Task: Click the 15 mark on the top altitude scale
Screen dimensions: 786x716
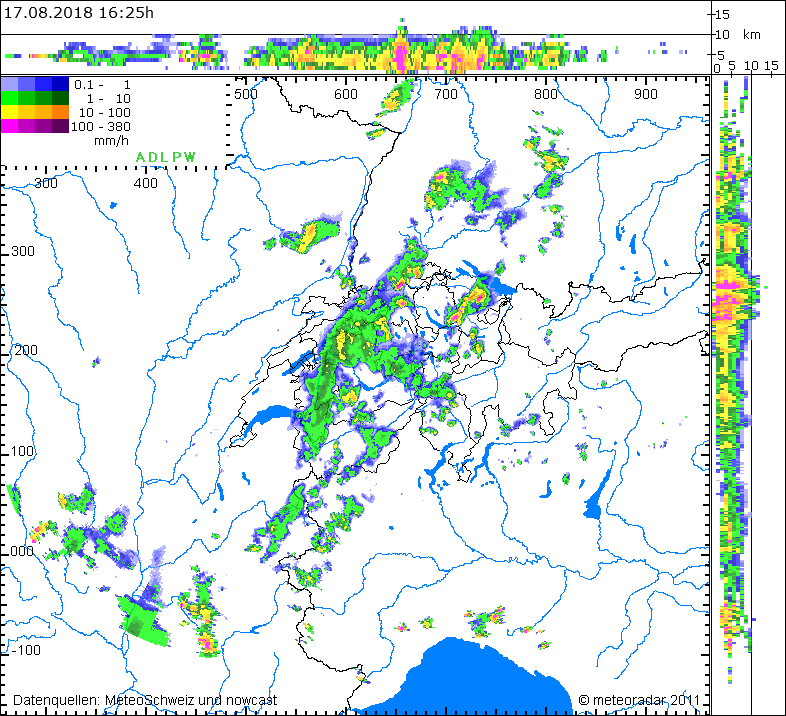Action: (x=722, y=15)
